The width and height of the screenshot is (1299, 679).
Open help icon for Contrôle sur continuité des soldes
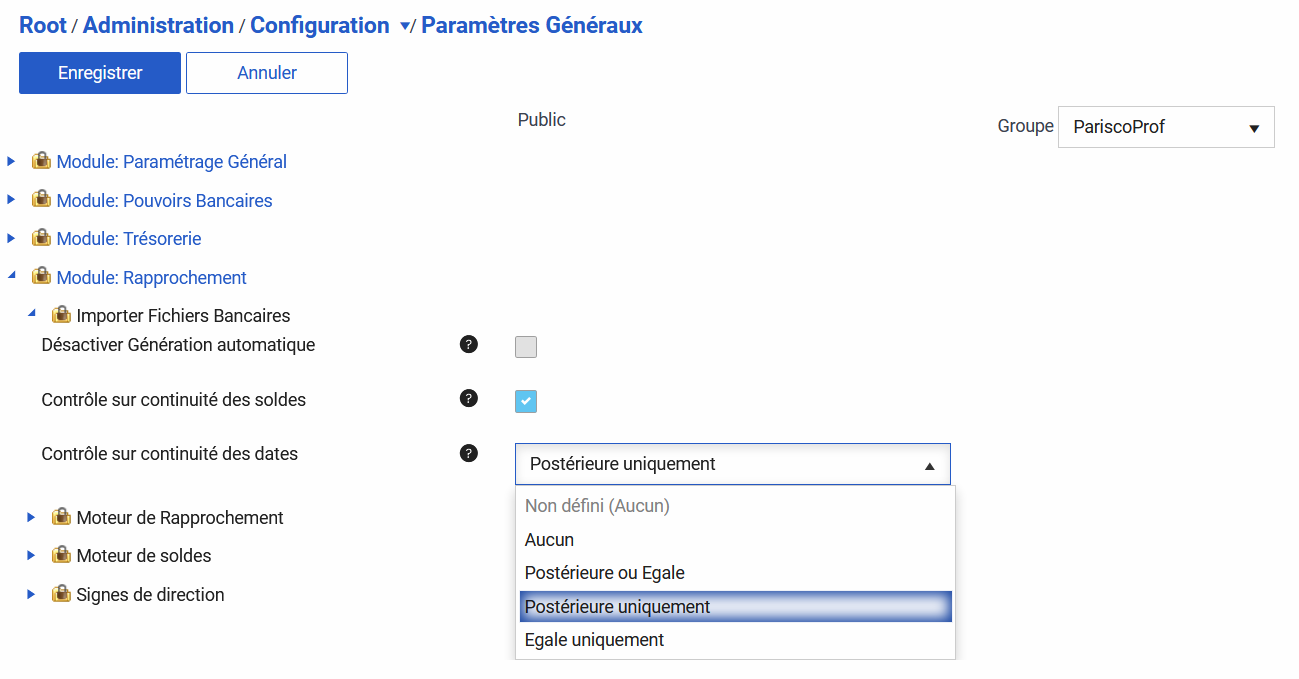[468, 398]
